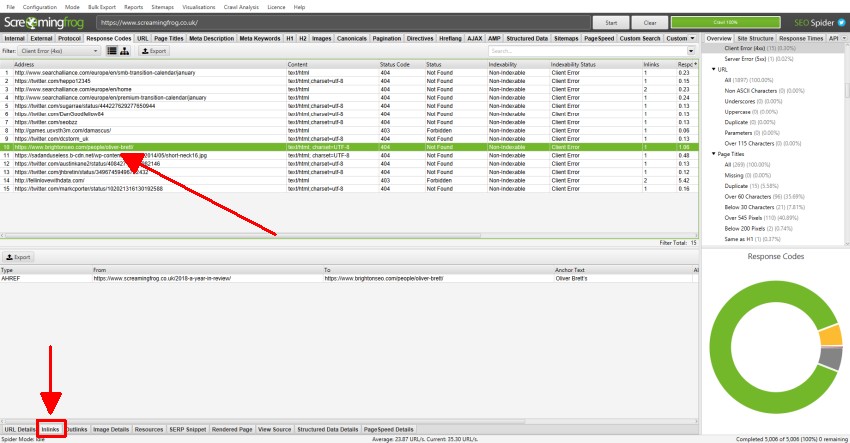Switch to the Protocol tab

tap(69, 38)
